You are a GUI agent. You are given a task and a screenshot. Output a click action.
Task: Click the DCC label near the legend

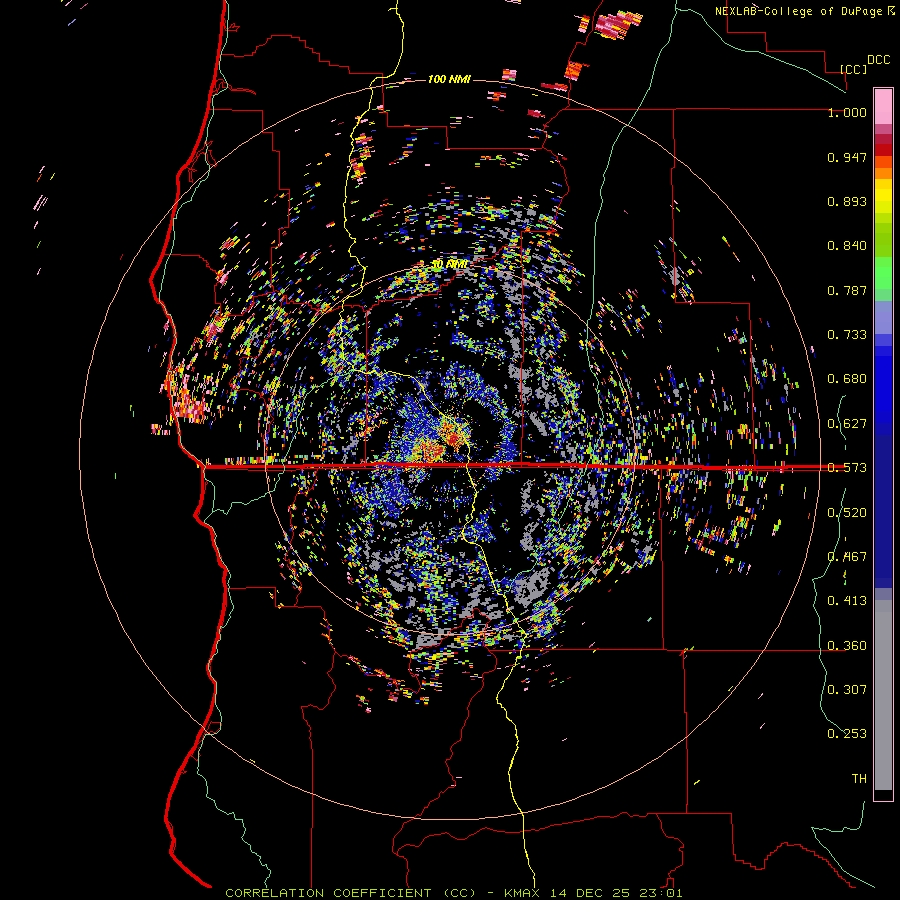click(878, 60)
